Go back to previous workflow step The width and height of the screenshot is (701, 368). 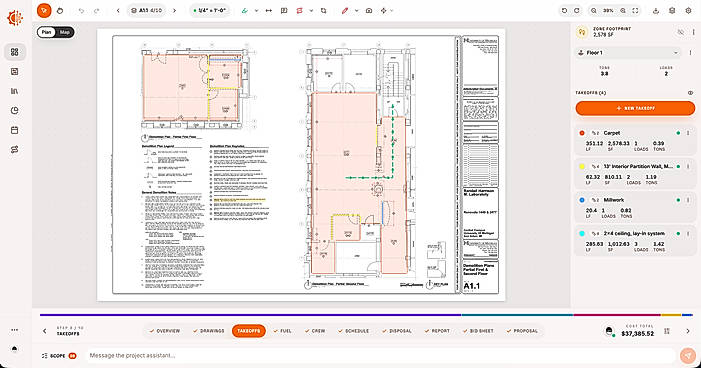click(44, 331)
